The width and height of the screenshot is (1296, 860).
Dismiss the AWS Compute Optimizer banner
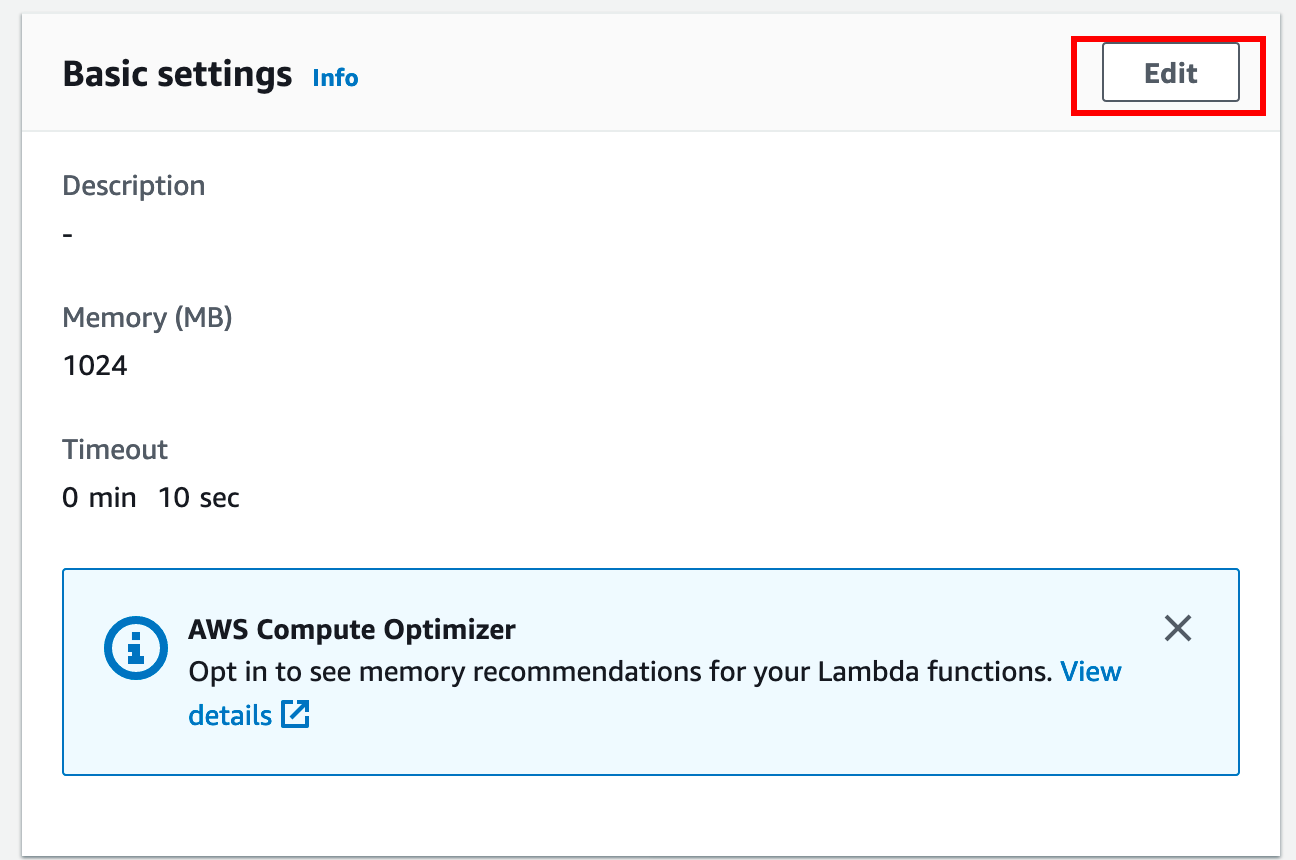point(1178,628)
